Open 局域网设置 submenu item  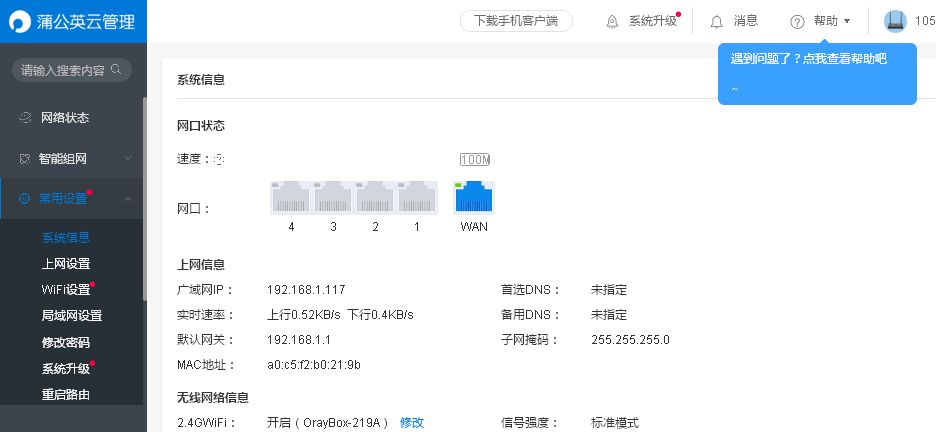72,316
